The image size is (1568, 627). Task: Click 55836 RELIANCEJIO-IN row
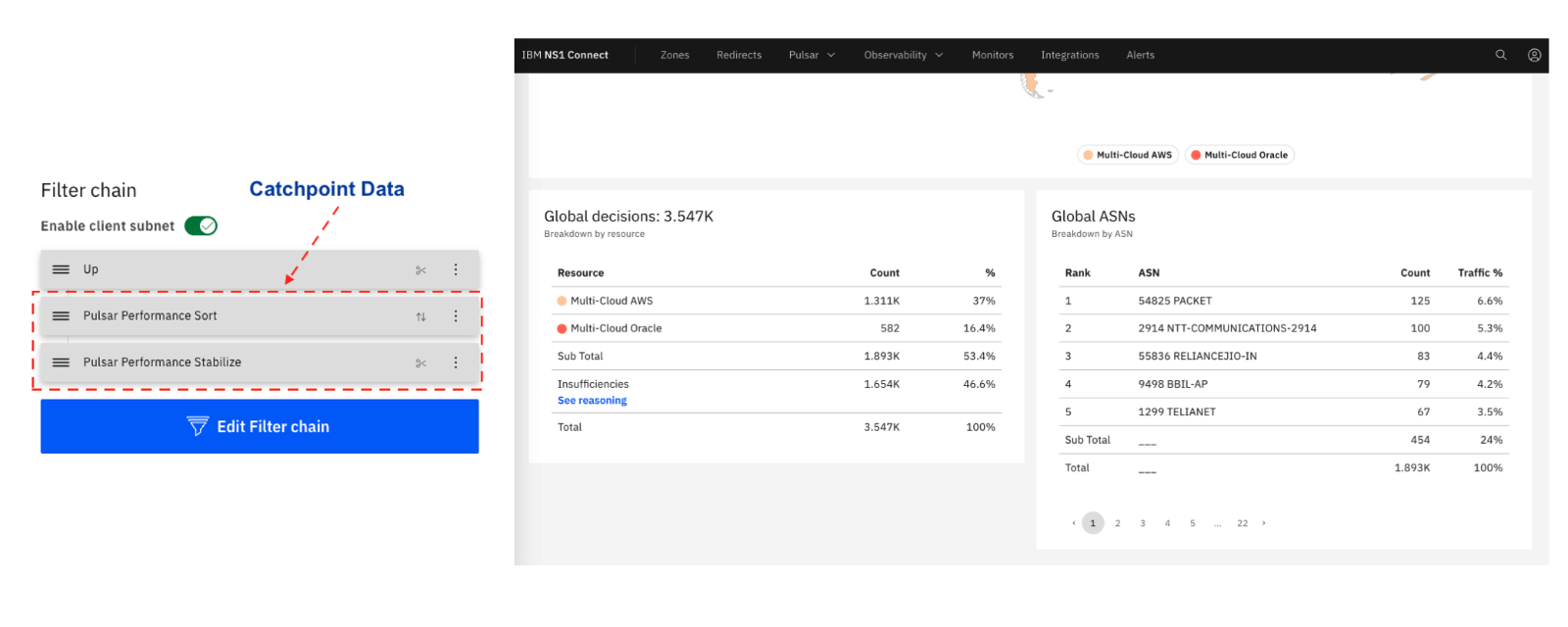[1284, 357]
